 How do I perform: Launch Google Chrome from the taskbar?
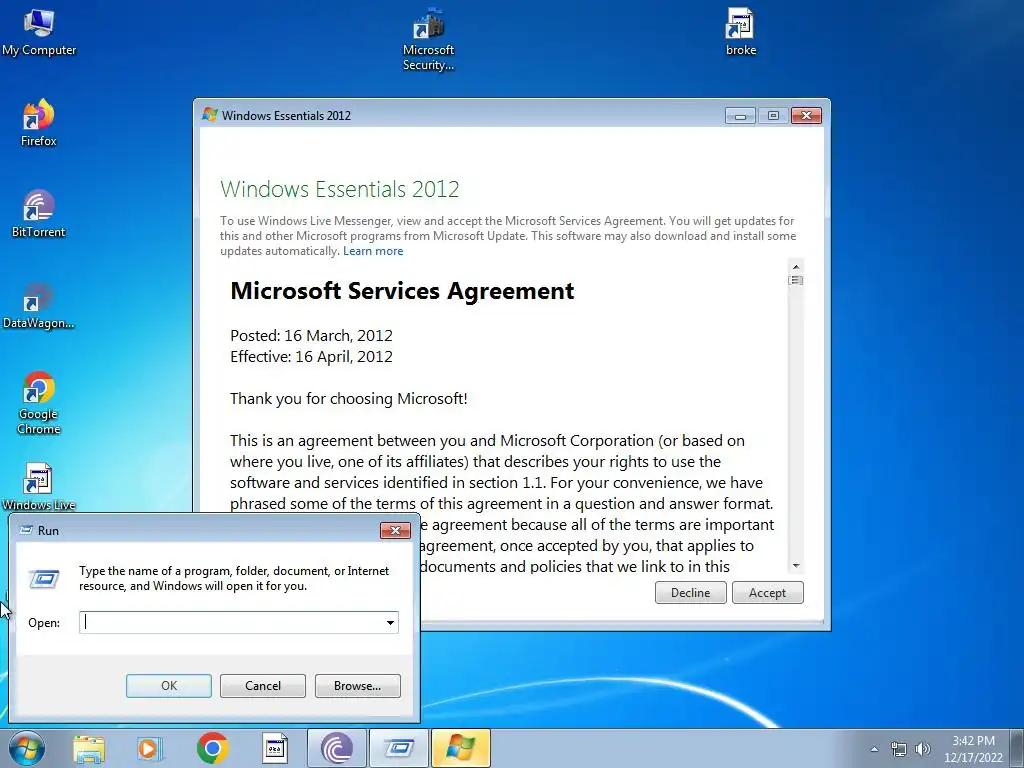click(x=212, y=748)
